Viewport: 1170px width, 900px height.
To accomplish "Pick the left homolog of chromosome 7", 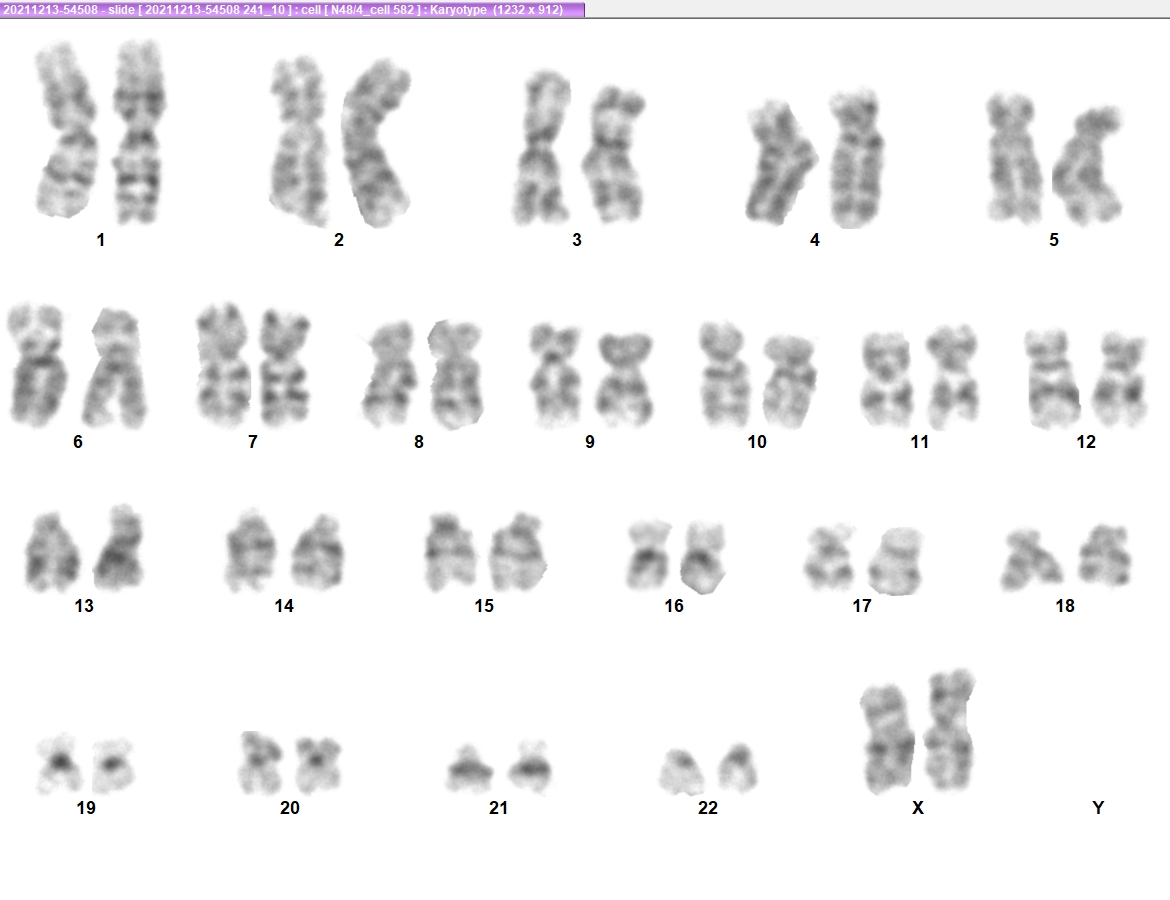I will coord(223,364).
